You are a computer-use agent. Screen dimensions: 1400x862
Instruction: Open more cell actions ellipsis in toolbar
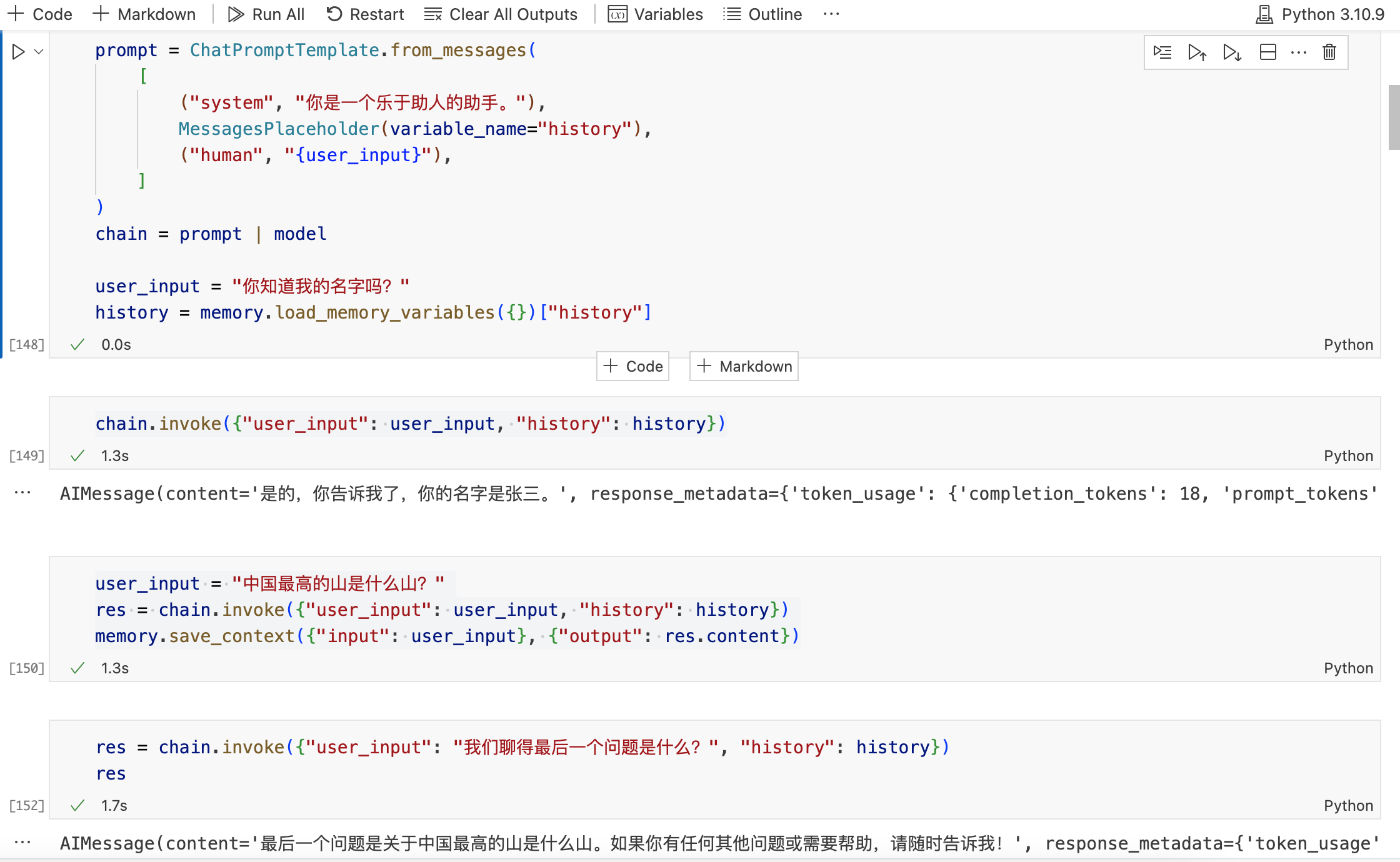coord(1299,52)
